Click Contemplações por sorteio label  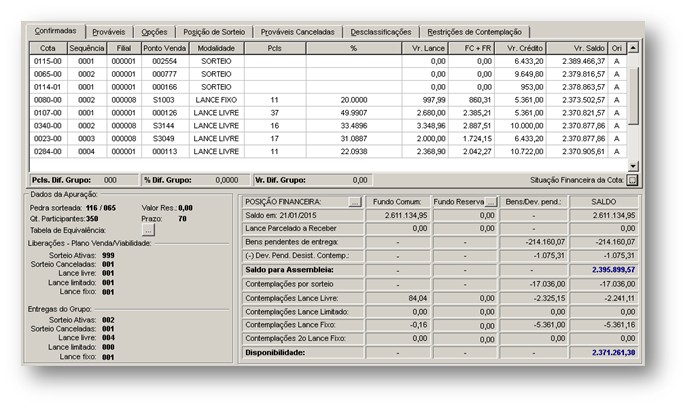pyautogui.click(x=290, y=284)
